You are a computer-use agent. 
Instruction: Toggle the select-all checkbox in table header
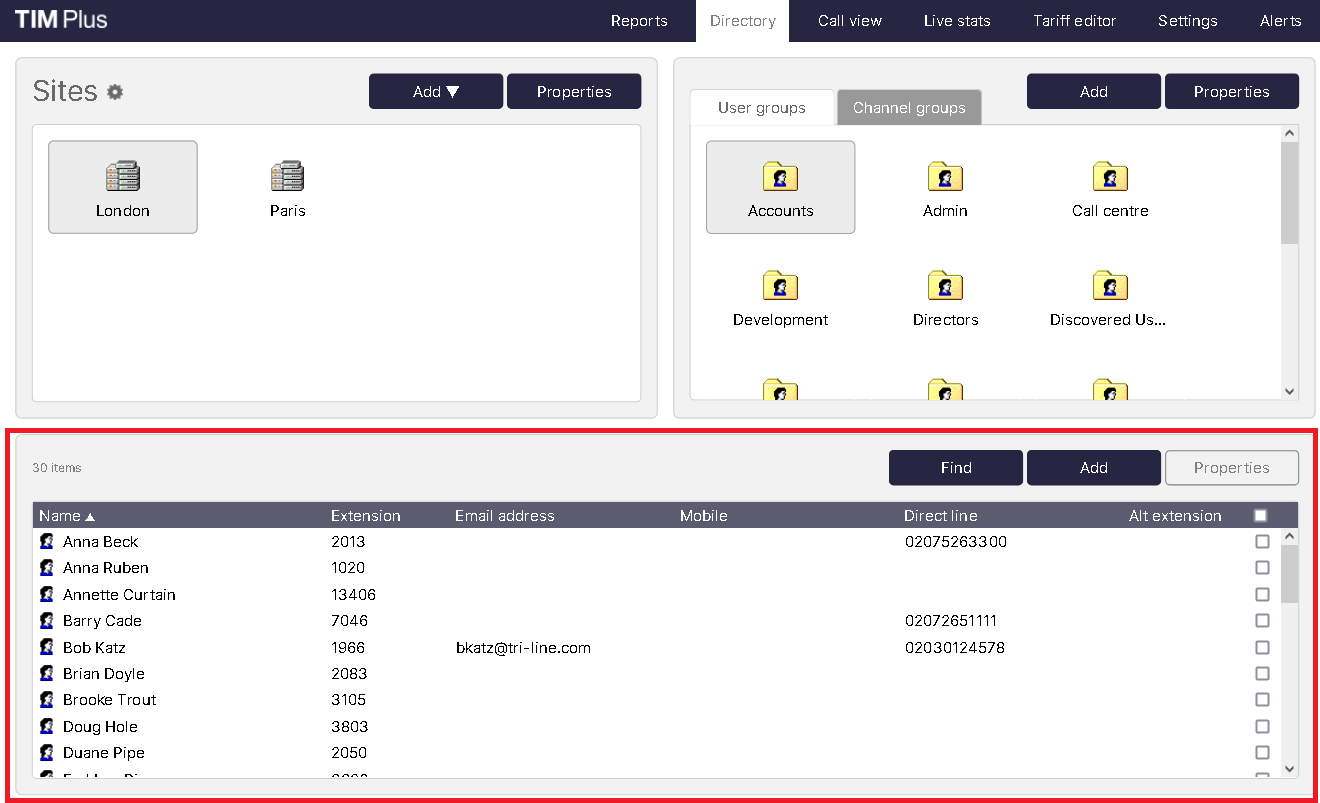pos(1260,516)
